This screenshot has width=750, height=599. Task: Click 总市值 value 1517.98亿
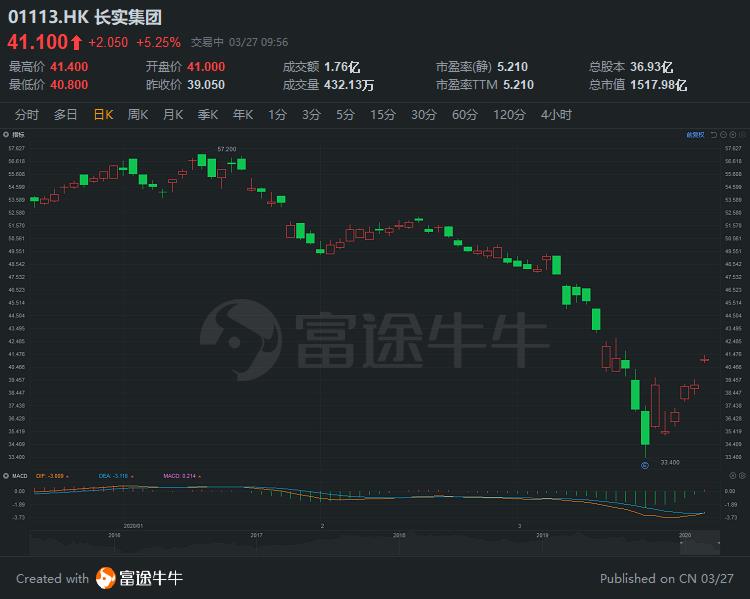(x=659, y=85)
